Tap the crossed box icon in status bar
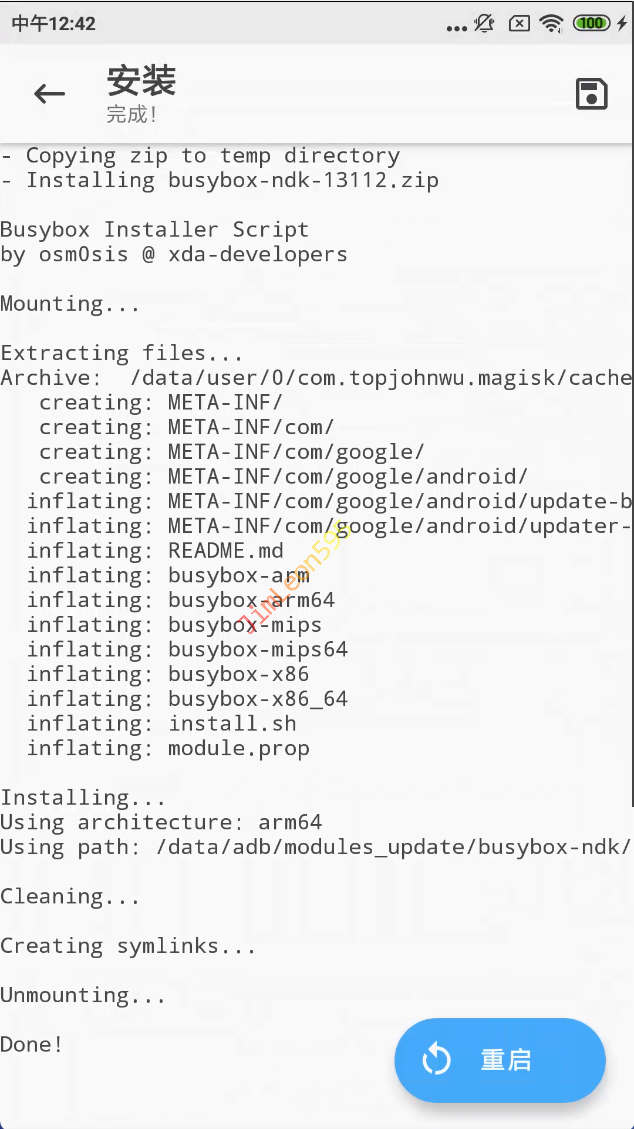The height and width of the screenshot is (1129, 634). [519, 23]
